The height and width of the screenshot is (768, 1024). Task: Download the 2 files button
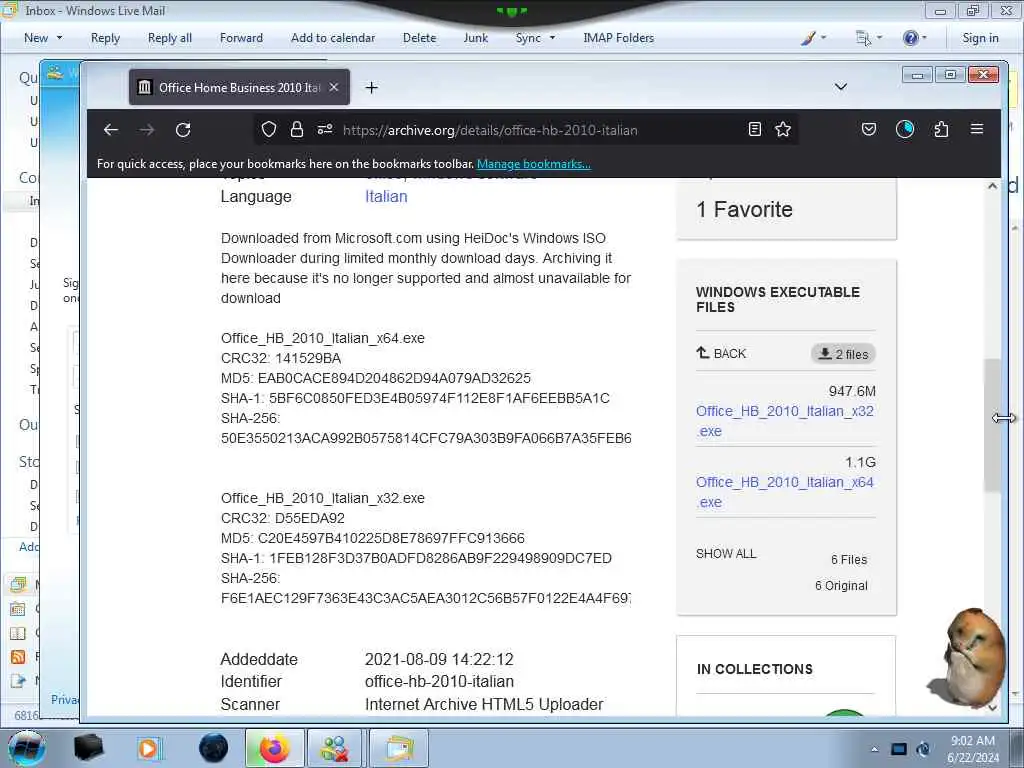[x=843, y=354]
